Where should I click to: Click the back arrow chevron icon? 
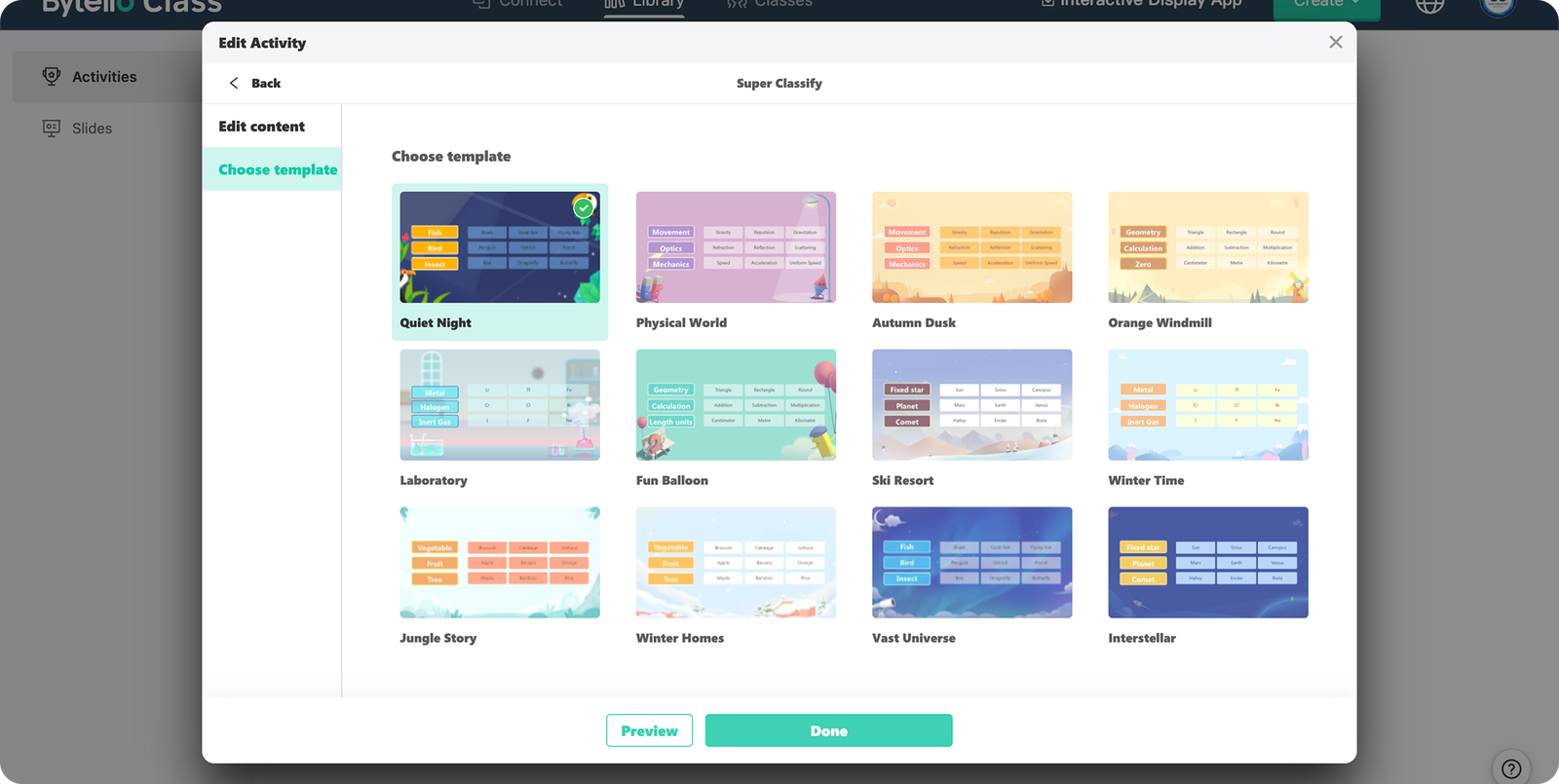pyautogui.click(x=234, y=83)
